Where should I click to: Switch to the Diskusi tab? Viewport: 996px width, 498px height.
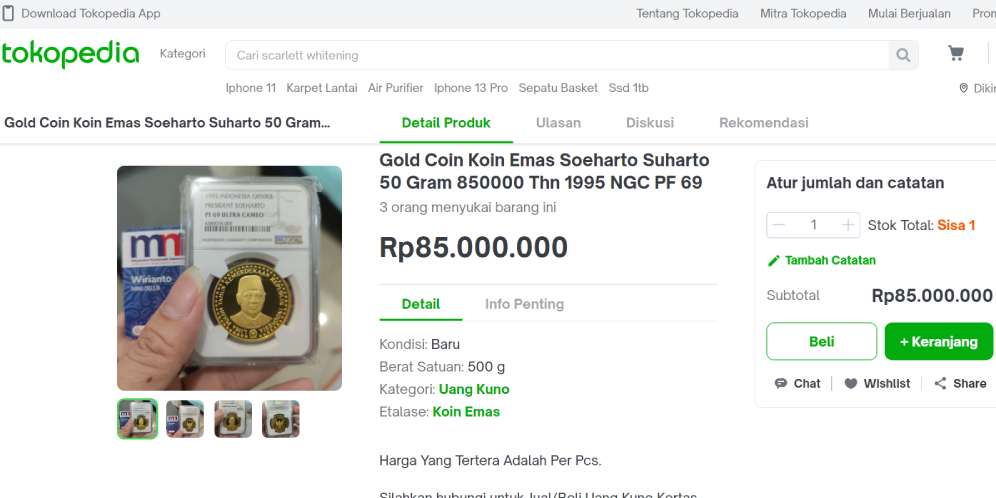coord(650,123)
